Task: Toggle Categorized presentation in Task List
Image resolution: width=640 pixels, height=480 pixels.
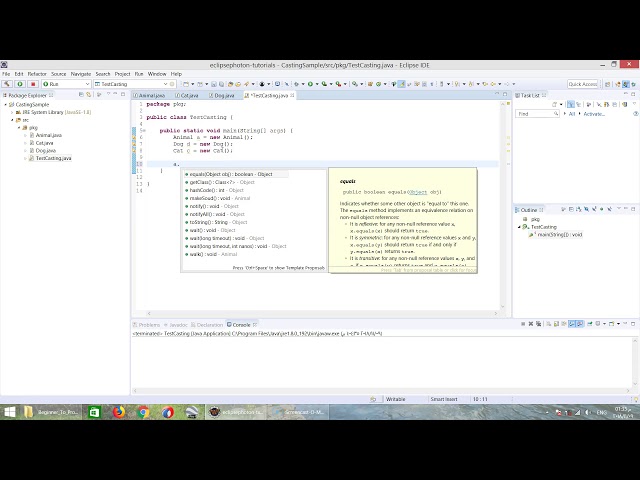Action: pyautogui.click(x=571, y=105)
